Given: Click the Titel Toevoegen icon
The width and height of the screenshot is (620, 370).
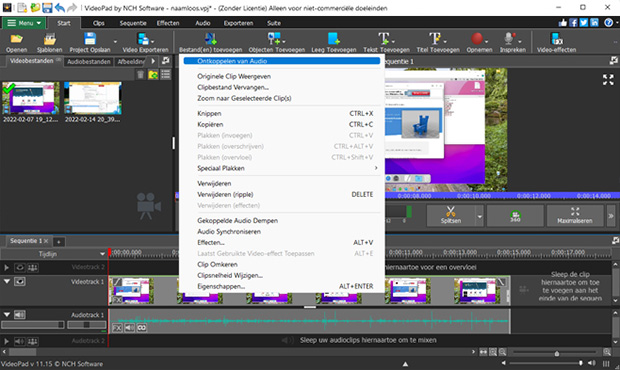Looking at the screenshot, I should [435, 39].
